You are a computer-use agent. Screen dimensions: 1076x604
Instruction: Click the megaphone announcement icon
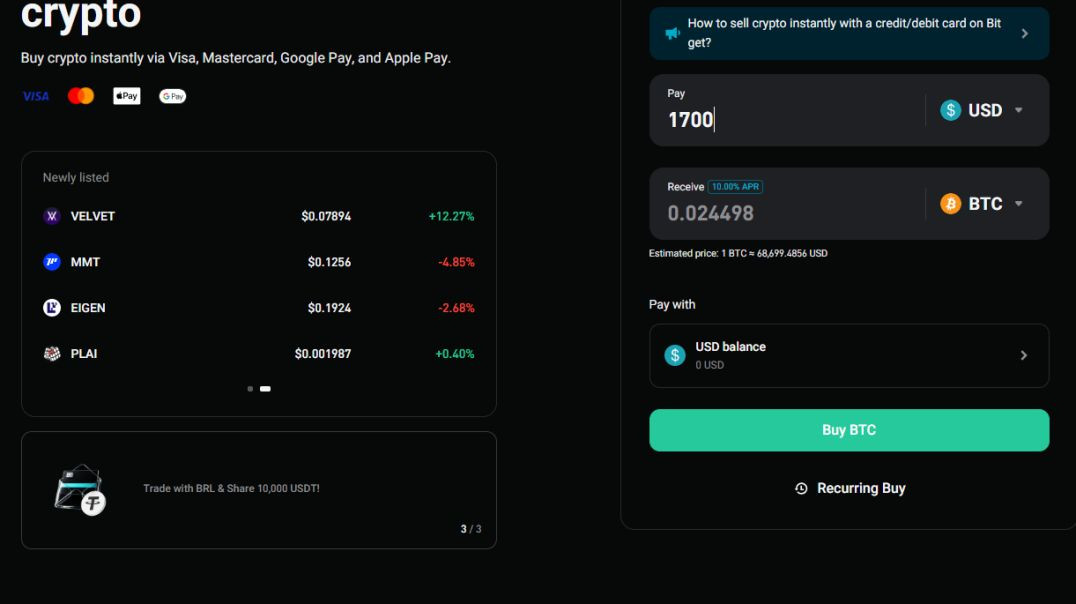pos(672,33)
